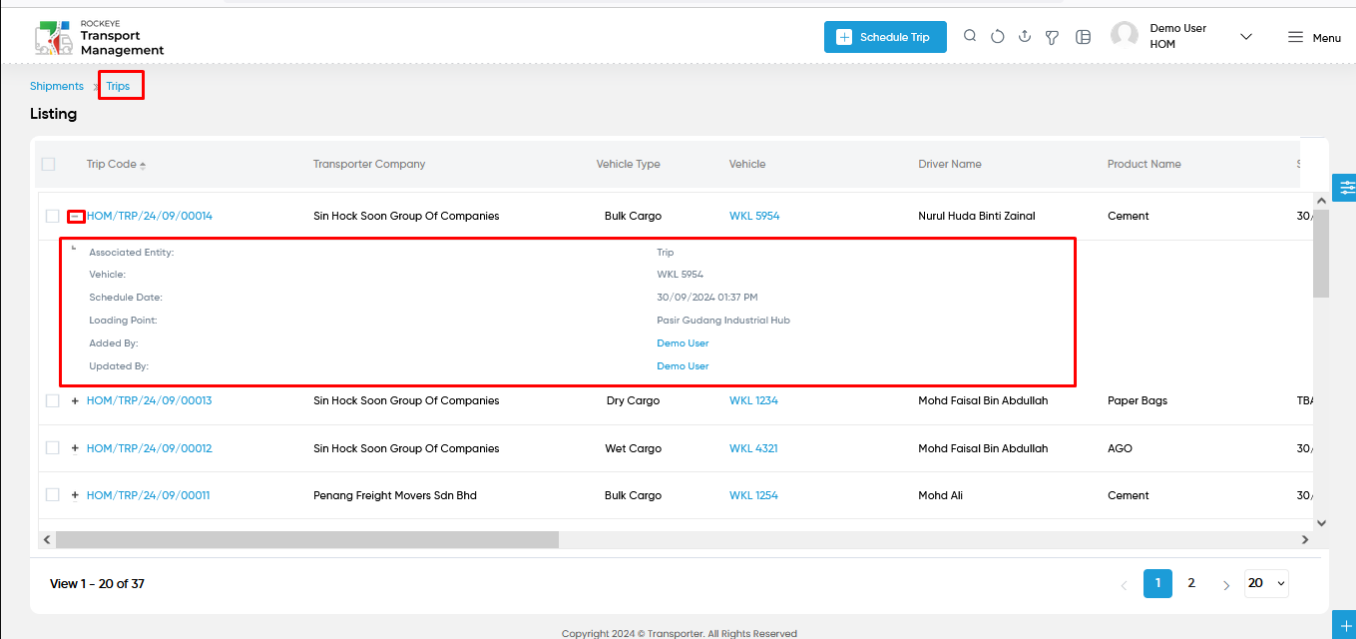Click the column layout icon in header

click(x=1083, y=37)
